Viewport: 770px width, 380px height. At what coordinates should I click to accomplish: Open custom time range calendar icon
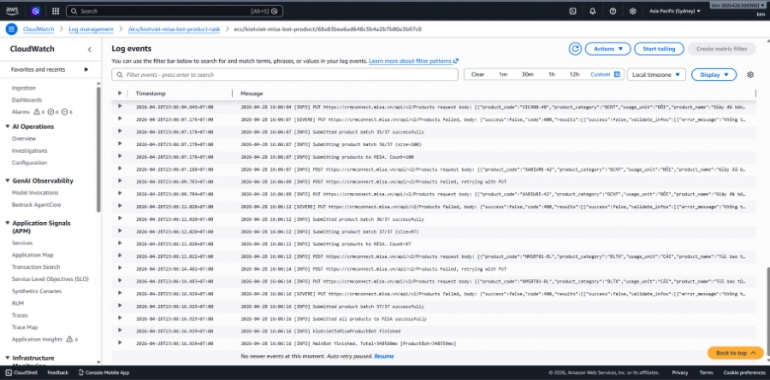point(617,74)
